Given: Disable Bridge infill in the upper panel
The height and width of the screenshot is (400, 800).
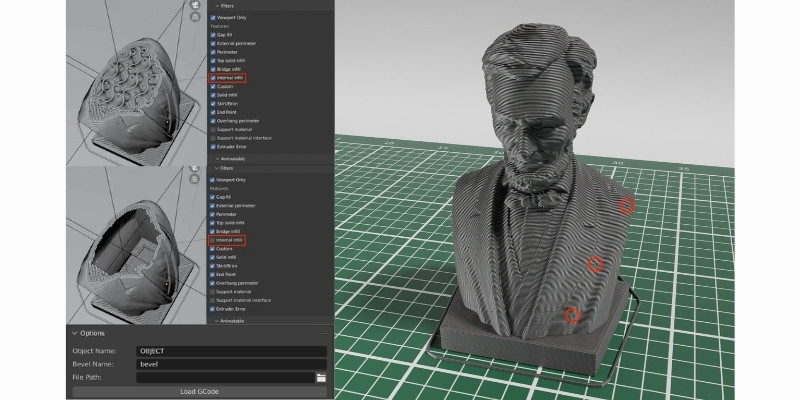Looking at the screenshot, I should point(213,69).
